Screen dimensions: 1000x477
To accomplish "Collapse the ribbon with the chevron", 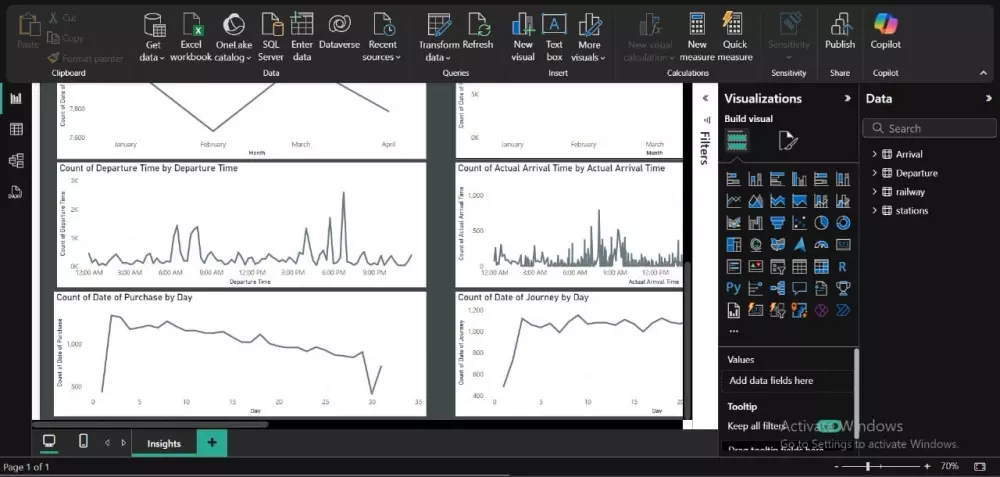I will pyautogui.click(x=983, y=73).
